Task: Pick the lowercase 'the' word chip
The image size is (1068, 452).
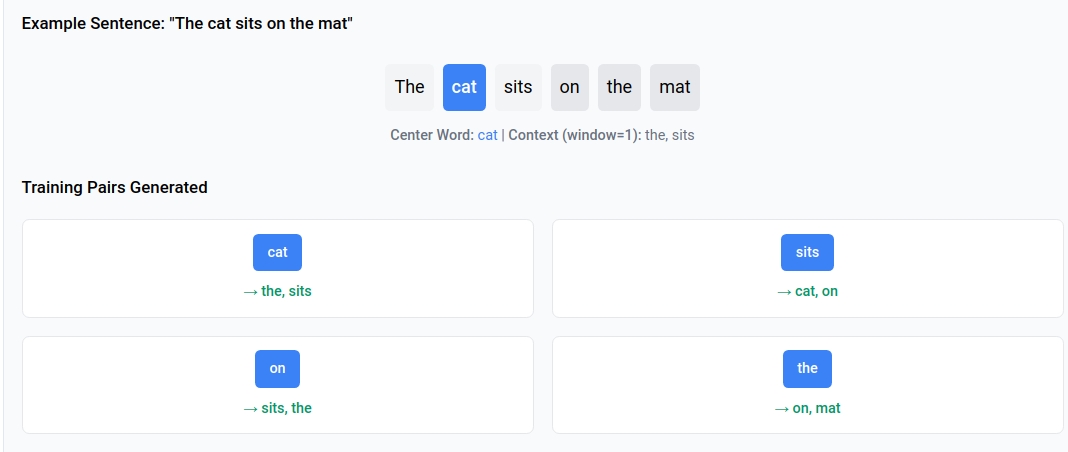Action: (619, 87)
